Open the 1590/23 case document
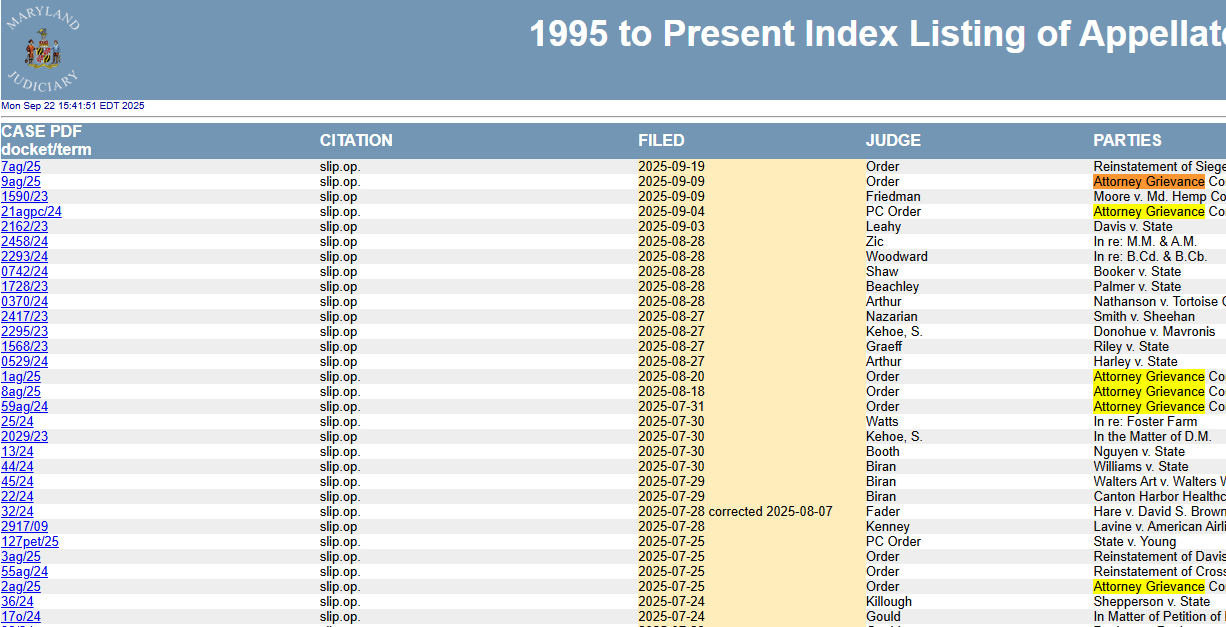1226x627 pixels. pyautogui.click(x=24, y=197)
